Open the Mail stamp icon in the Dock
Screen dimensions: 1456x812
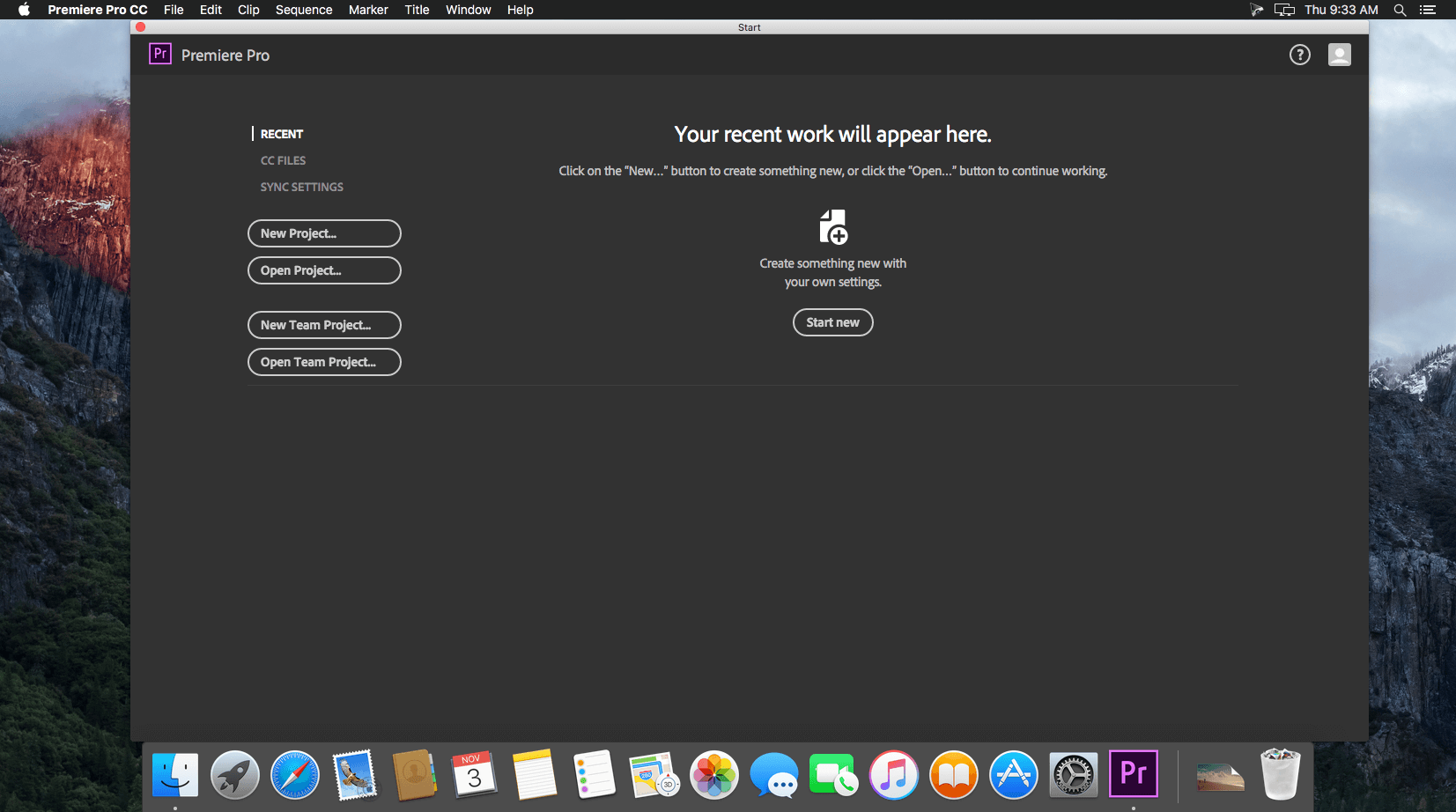355,775
